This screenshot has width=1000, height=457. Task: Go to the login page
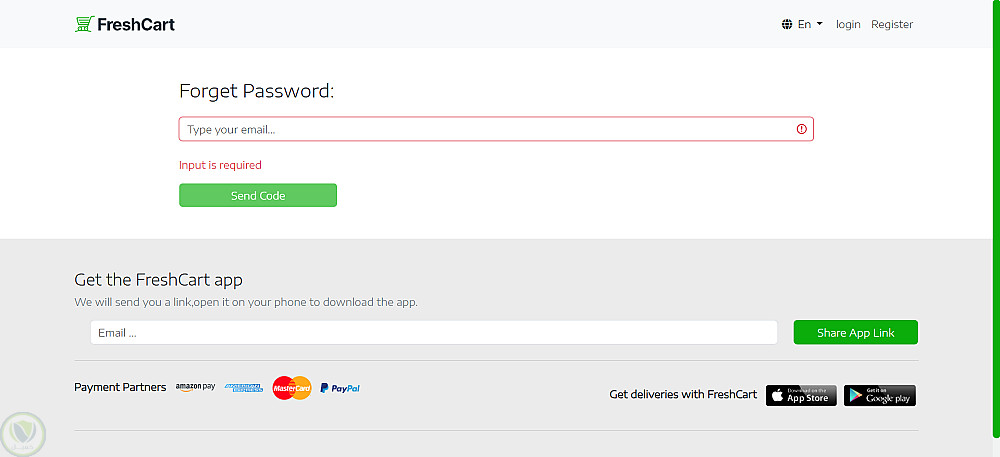[x=848, y=24]
